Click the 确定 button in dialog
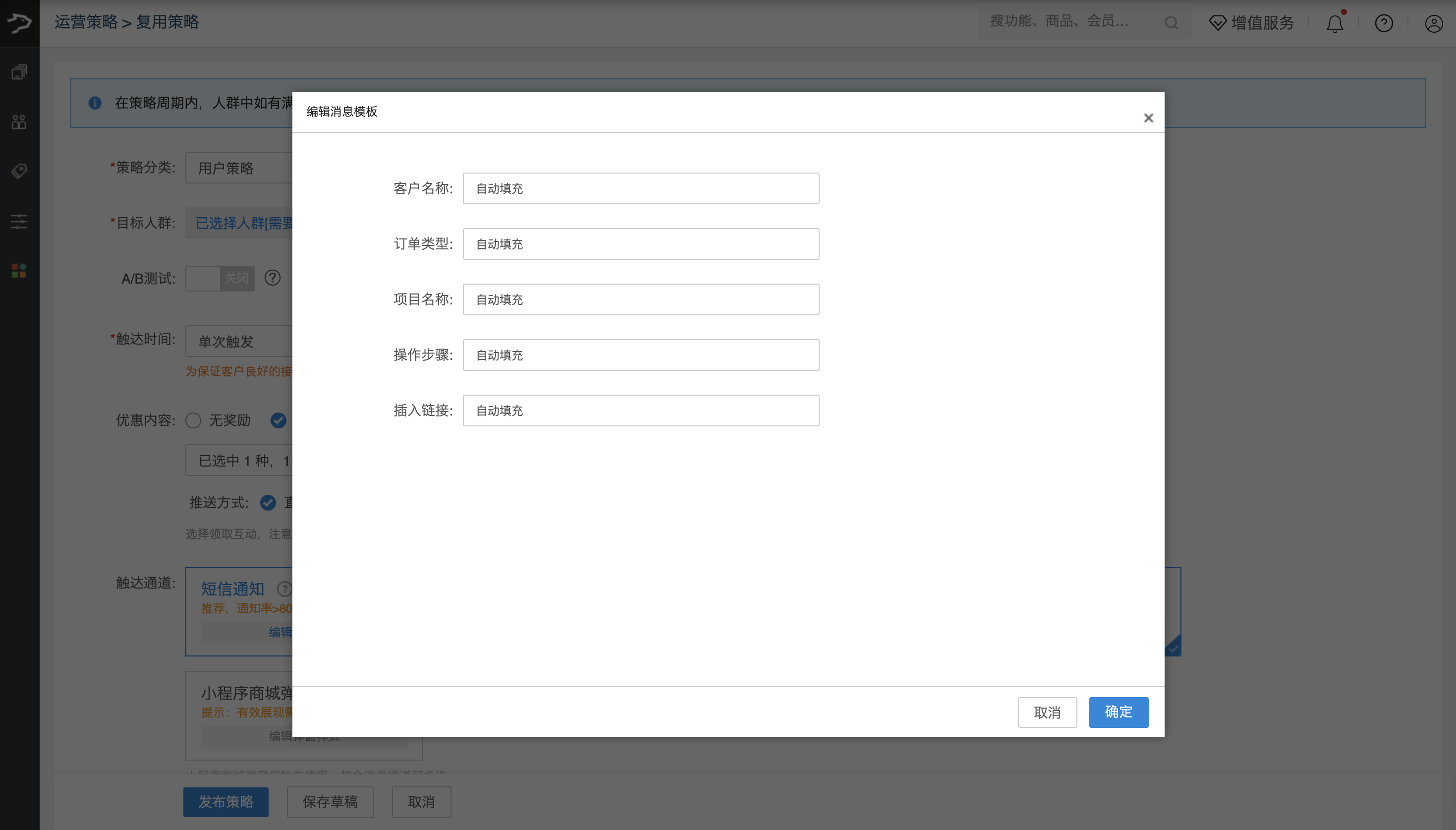The width and height of the screenshot is (1456, 830). [1118, 712]
